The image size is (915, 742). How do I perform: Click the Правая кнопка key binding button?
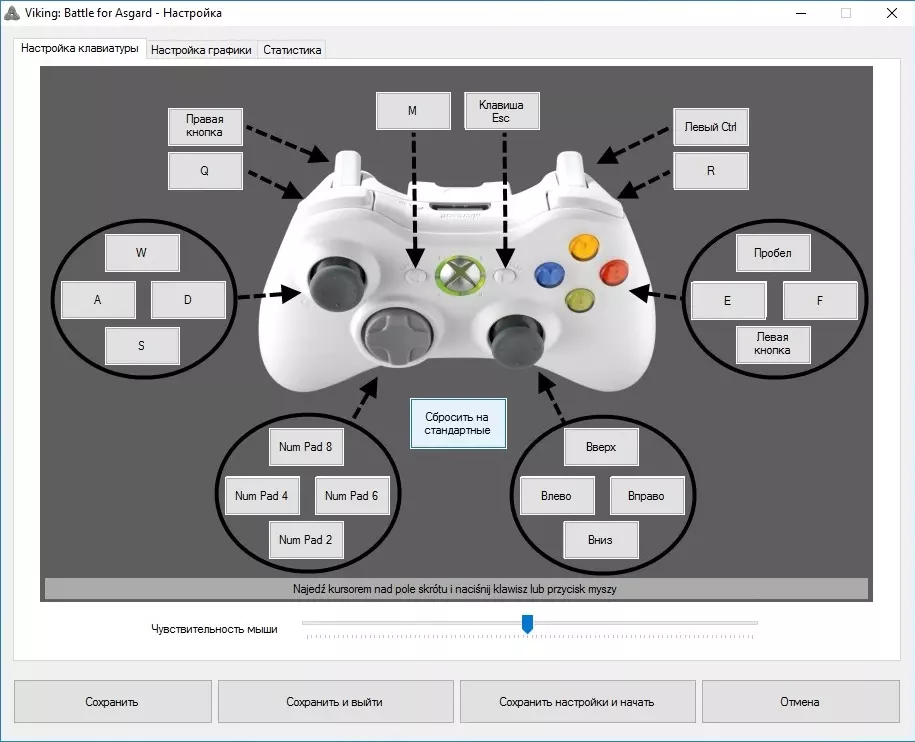point(205,126)
